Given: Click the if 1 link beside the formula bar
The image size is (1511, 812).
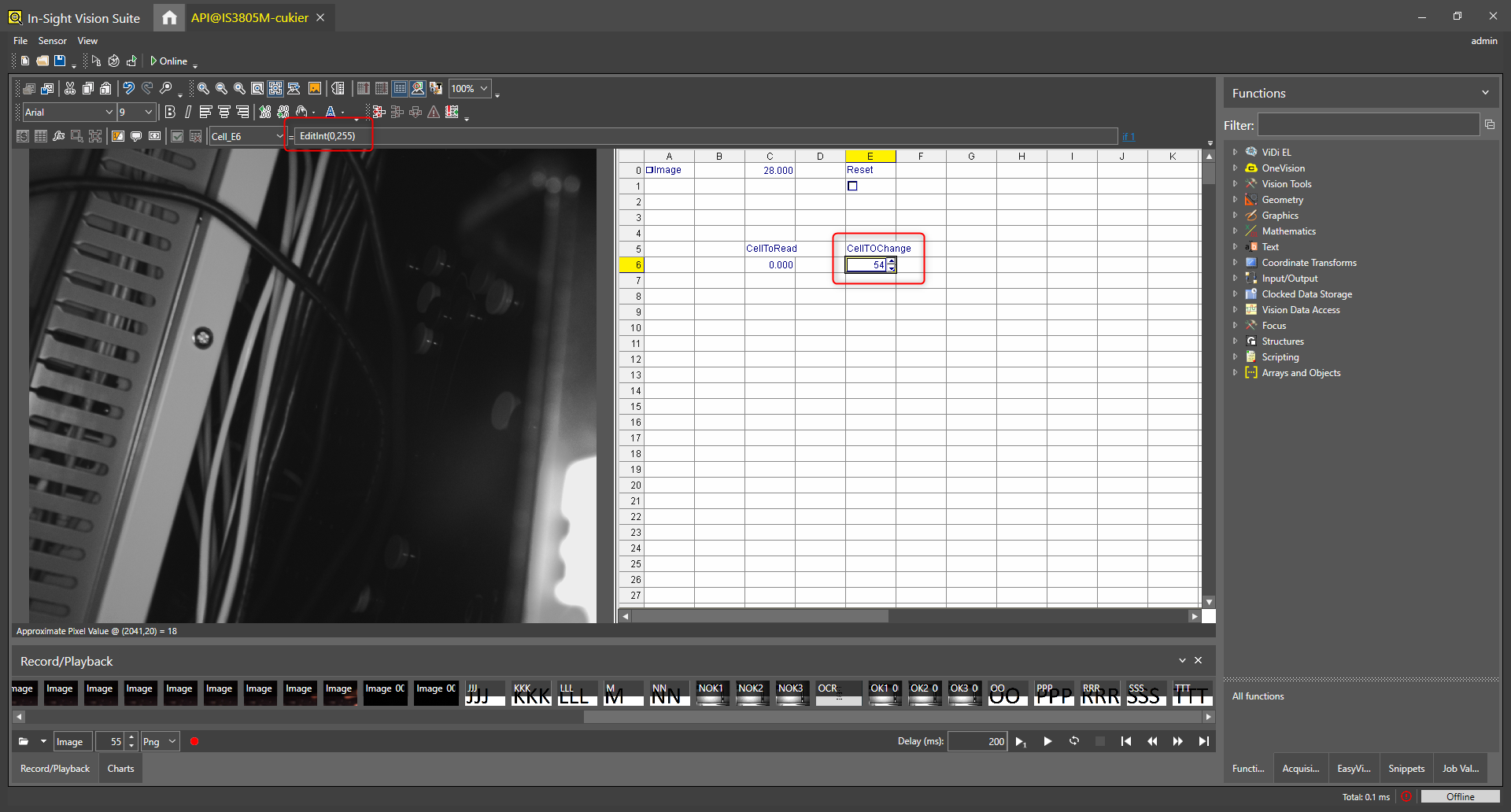Looking at the screenshot, I should (1130, 136).
